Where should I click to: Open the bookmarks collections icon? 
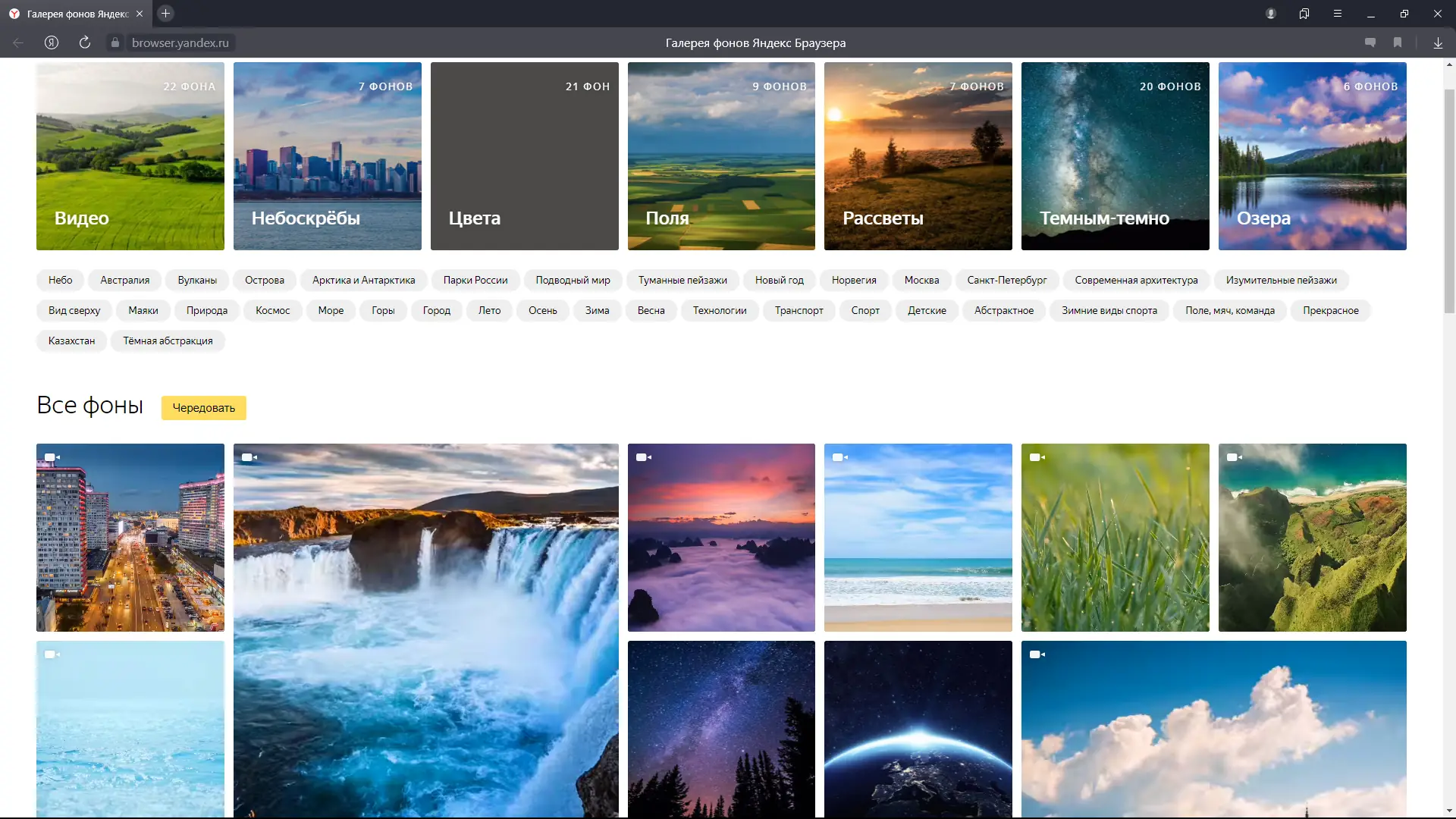click(1304, 14)
